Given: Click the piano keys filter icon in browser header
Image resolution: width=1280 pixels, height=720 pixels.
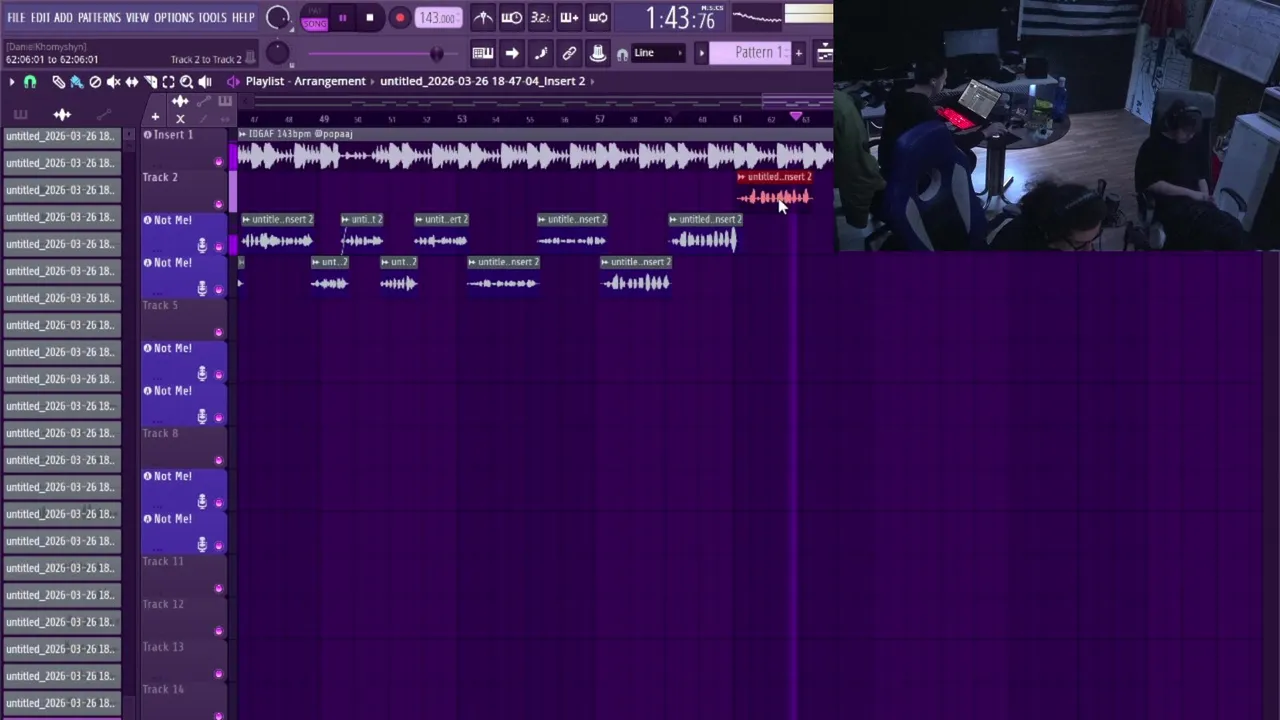Looking at the screenshot, I should pos(20,115).
